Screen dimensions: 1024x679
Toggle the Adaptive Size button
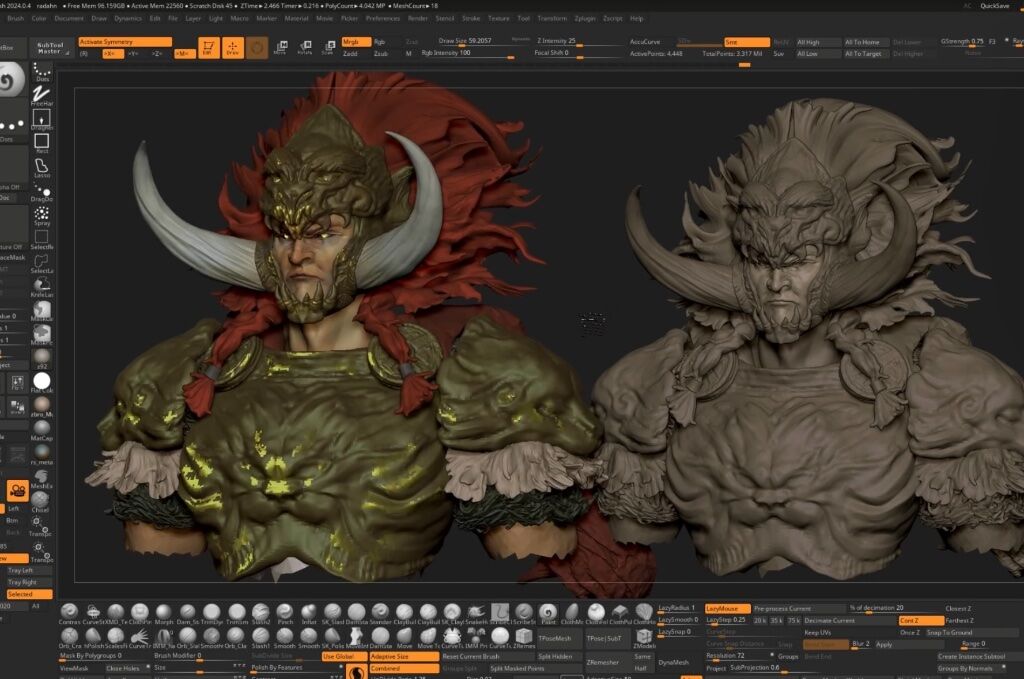(404, 657)
